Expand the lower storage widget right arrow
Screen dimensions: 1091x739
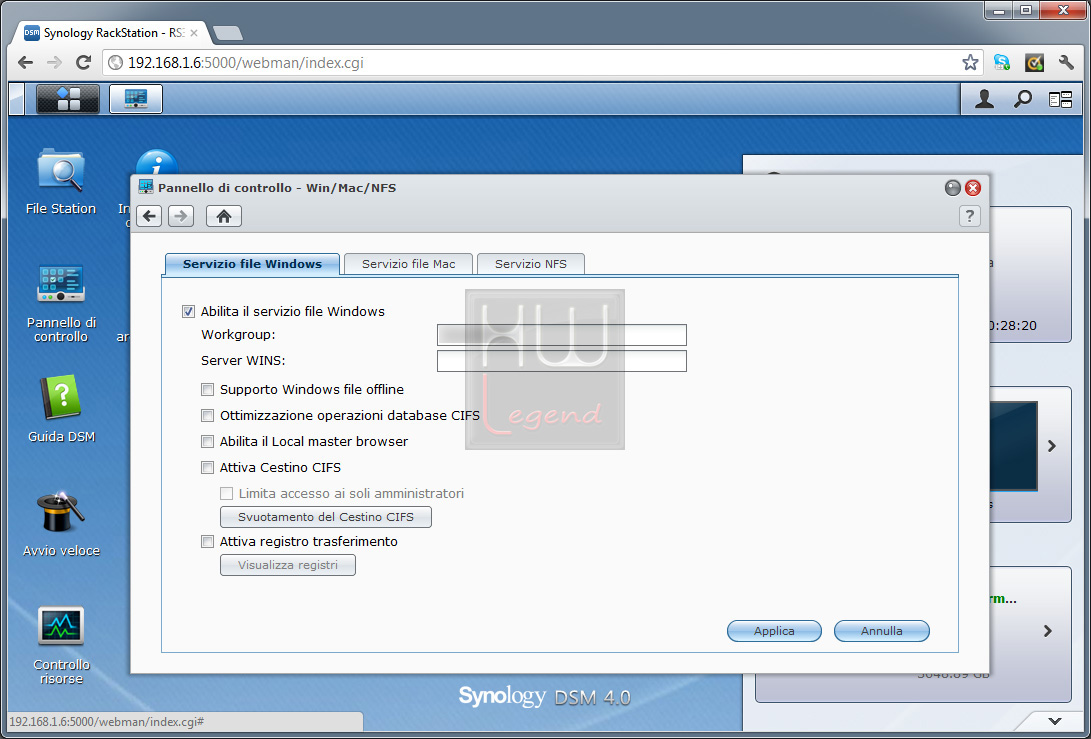click(x=1048, y=631)
